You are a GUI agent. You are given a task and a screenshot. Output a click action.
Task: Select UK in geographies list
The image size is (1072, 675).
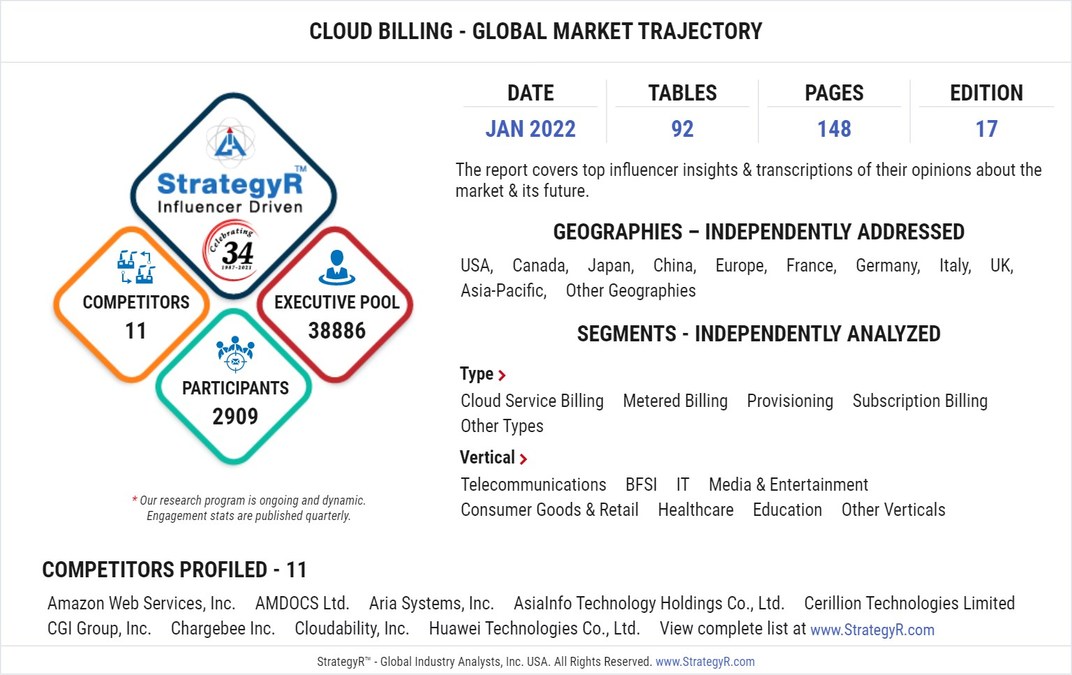pos(1002,265)
